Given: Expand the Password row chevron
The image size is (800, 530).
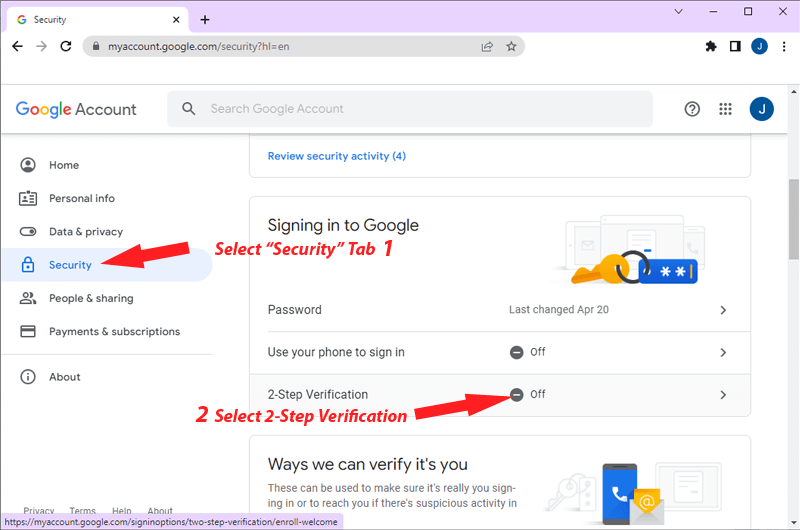Looking at the screenshot, I should tap(723, 310).
